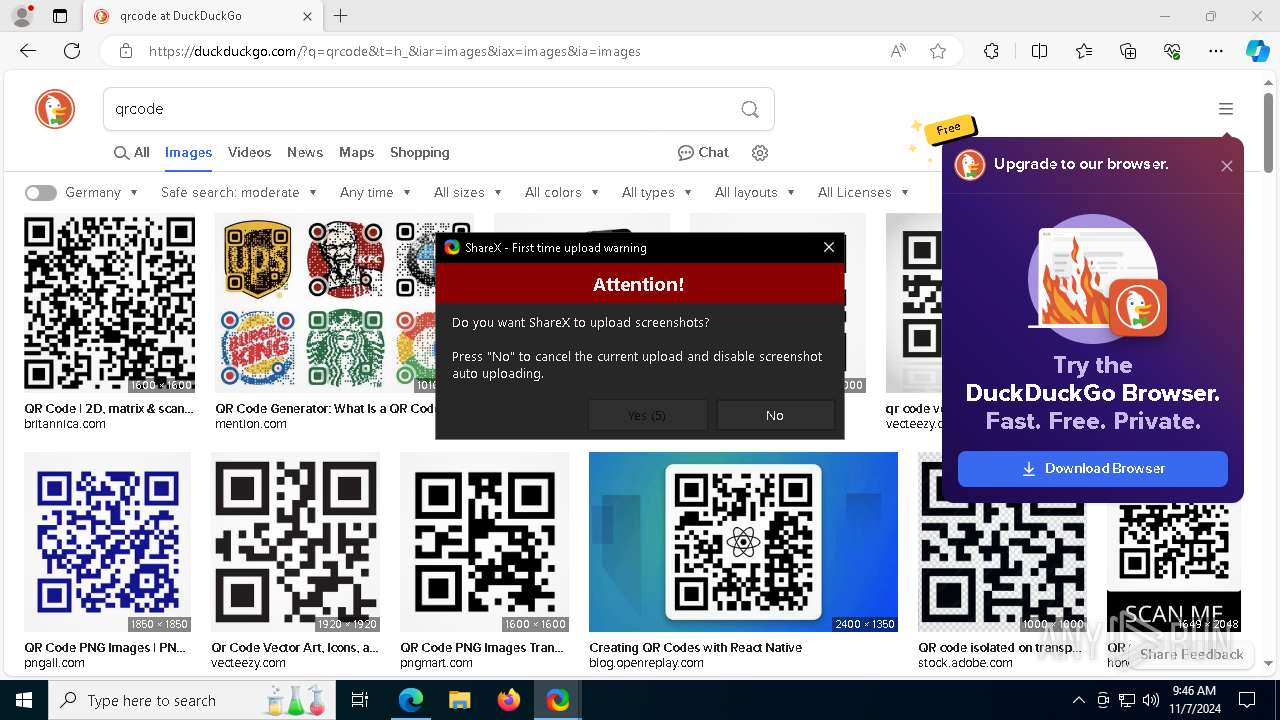The width and height of the screenshot is (1280, 720).
Task: Click the Yes (5) button in ShareX dialog
Action: [x=647, y=415]
